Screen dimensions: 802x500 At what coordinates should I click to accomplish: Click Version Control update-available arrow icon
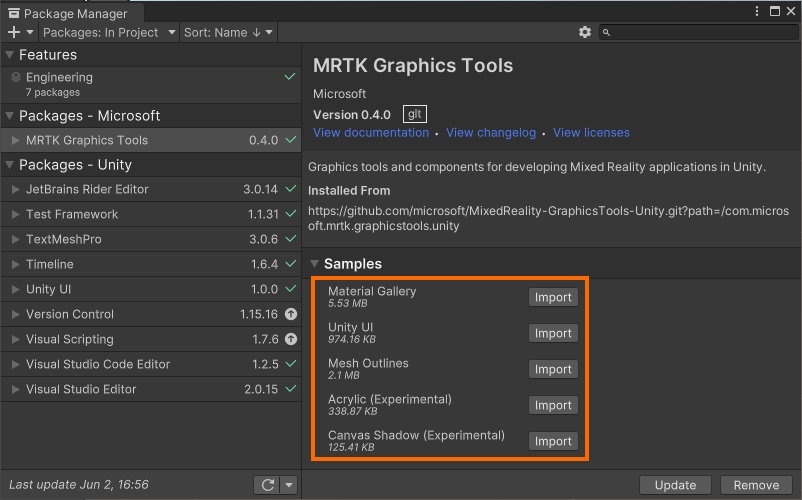(290, 314)
